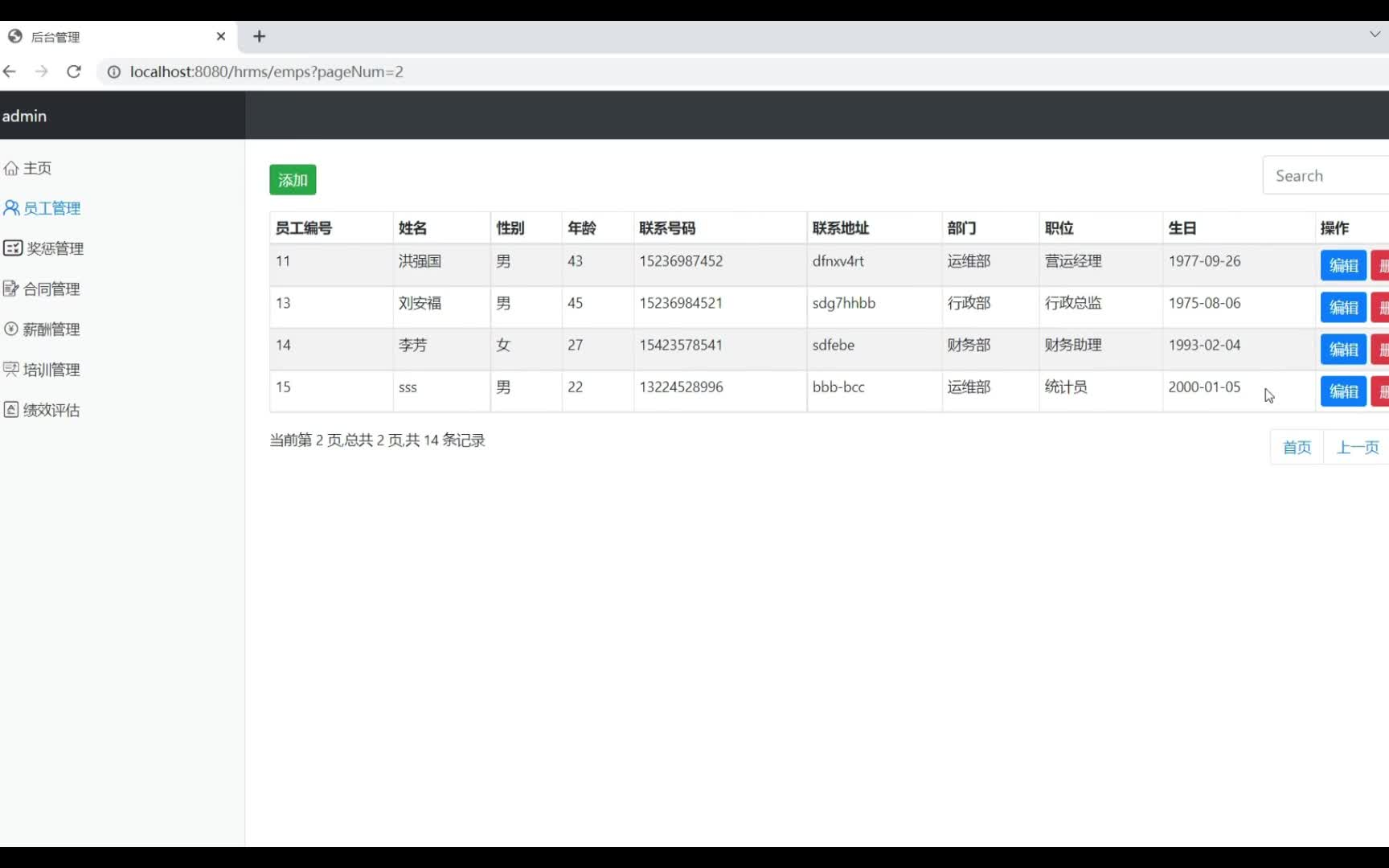Open the tab search chevron at top right
Image resolution: width=1389 pixels, height=868 pixels.
(x=1375, y=35)
